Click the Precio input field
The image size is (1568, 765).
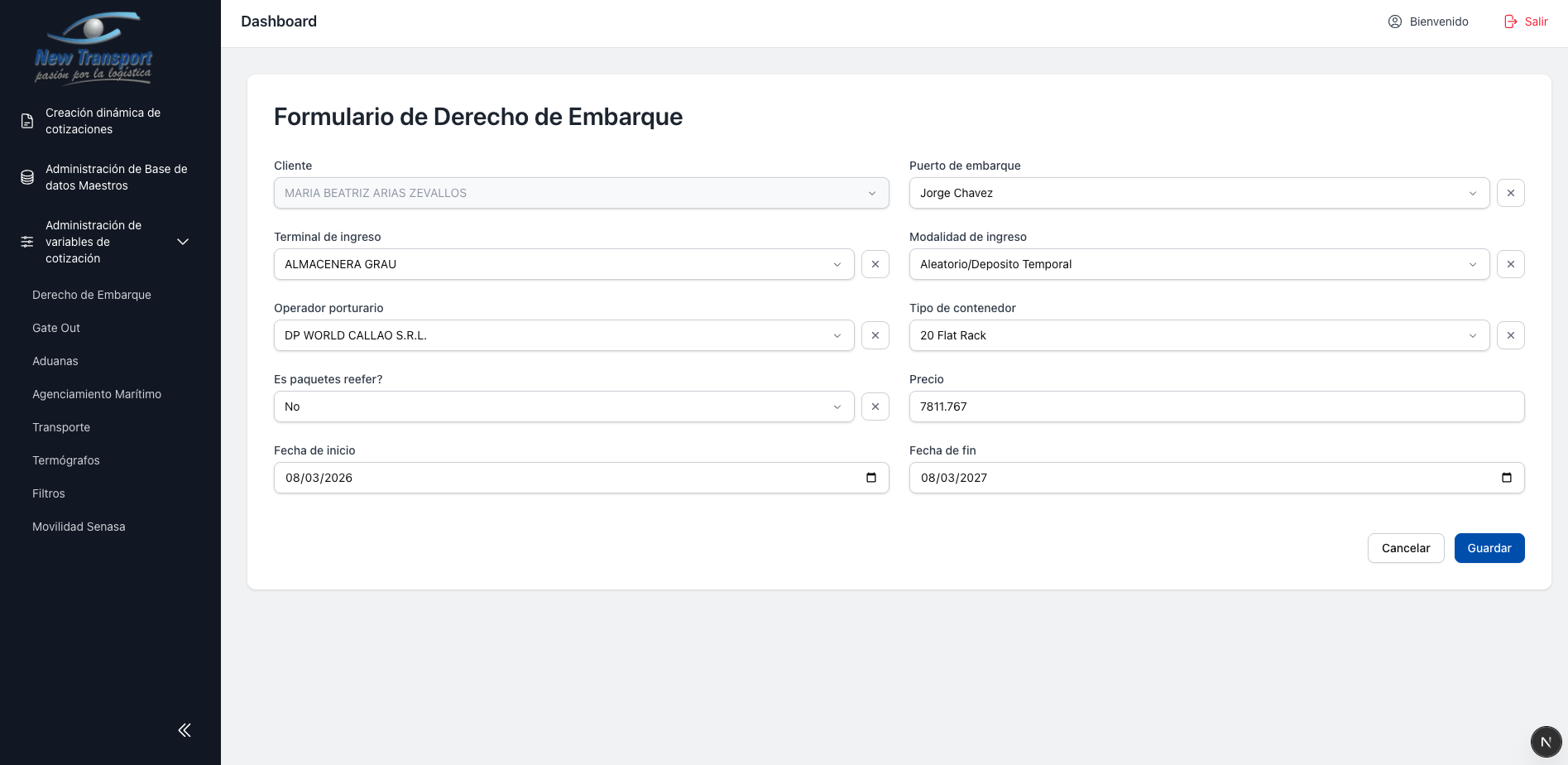click(1216, 407)
